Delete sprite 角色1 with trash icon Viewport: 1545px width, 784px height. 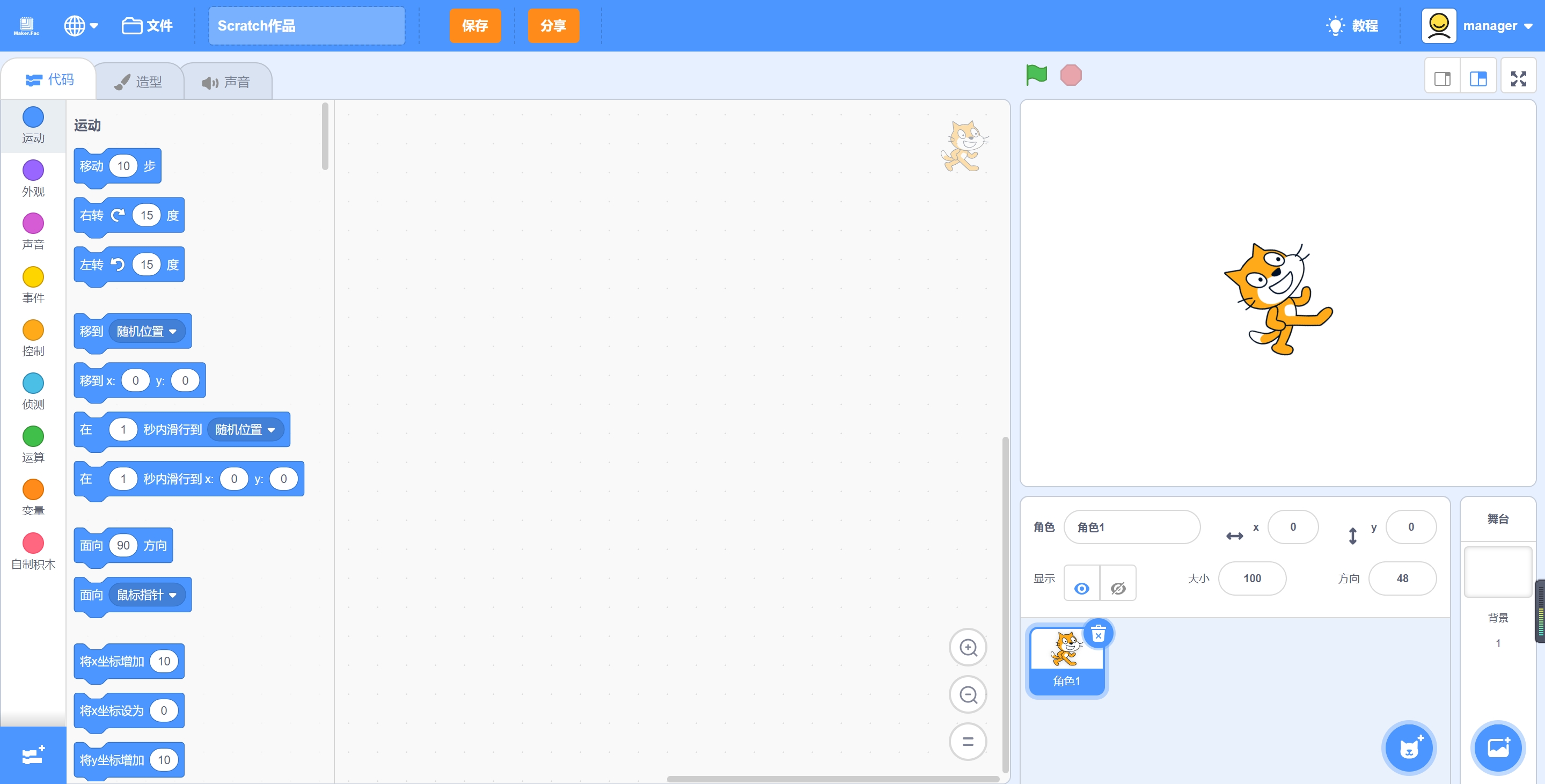[1098, 634]
